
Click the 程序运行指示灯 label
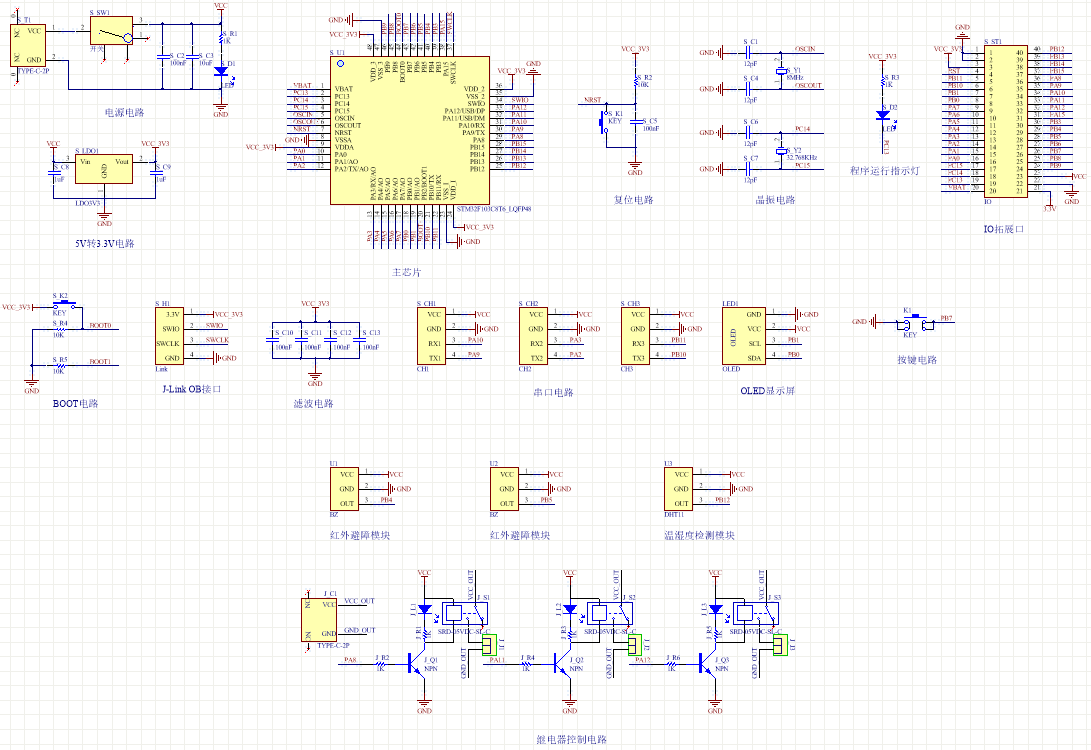[x=884, y=170]
